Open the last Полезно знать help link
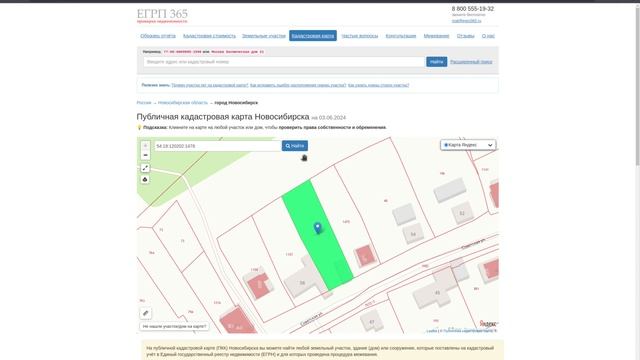This screenshot has height=360, width=640. click(x=378, y=85)
